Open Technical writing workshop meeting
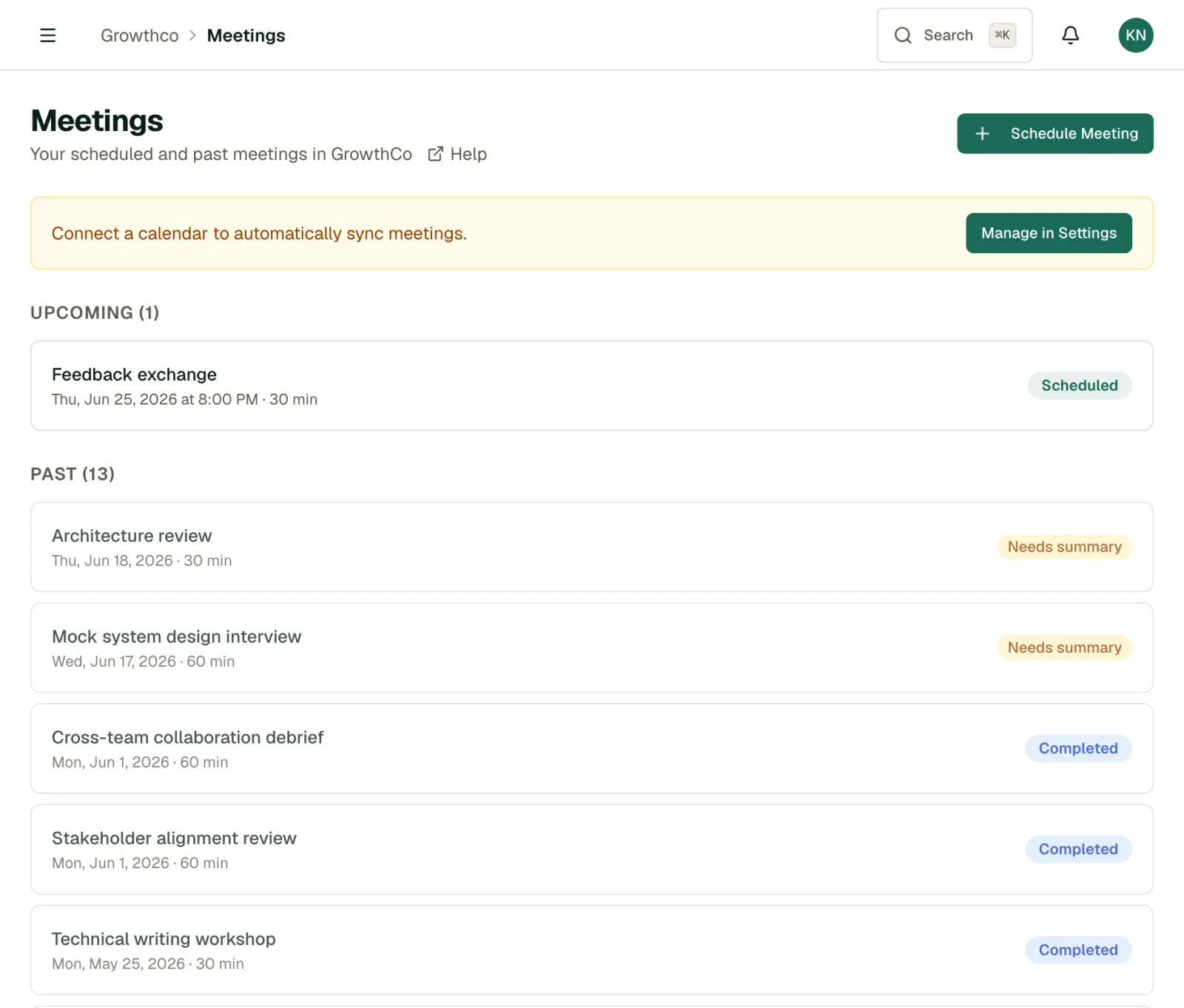 pyautogui.click(x=591, y=950)
